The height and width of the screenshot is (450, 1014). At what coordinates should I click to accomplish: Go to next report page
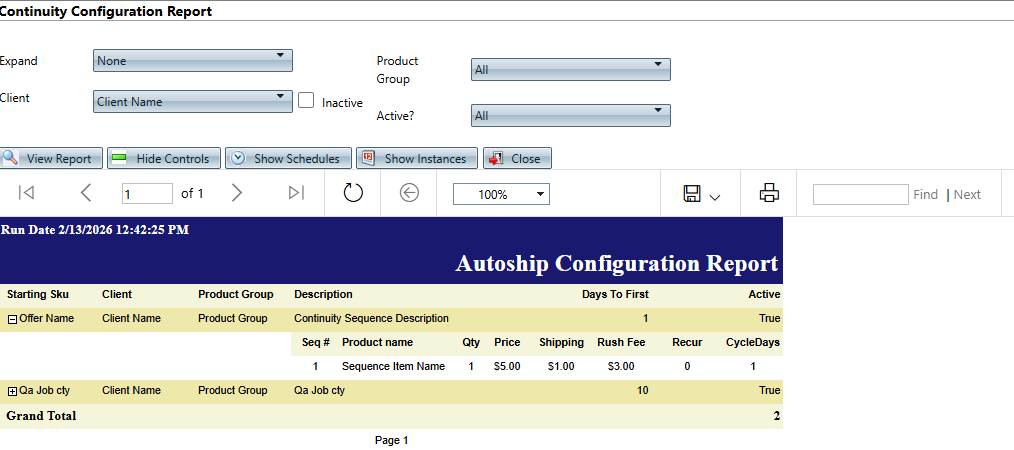(237, 193)
